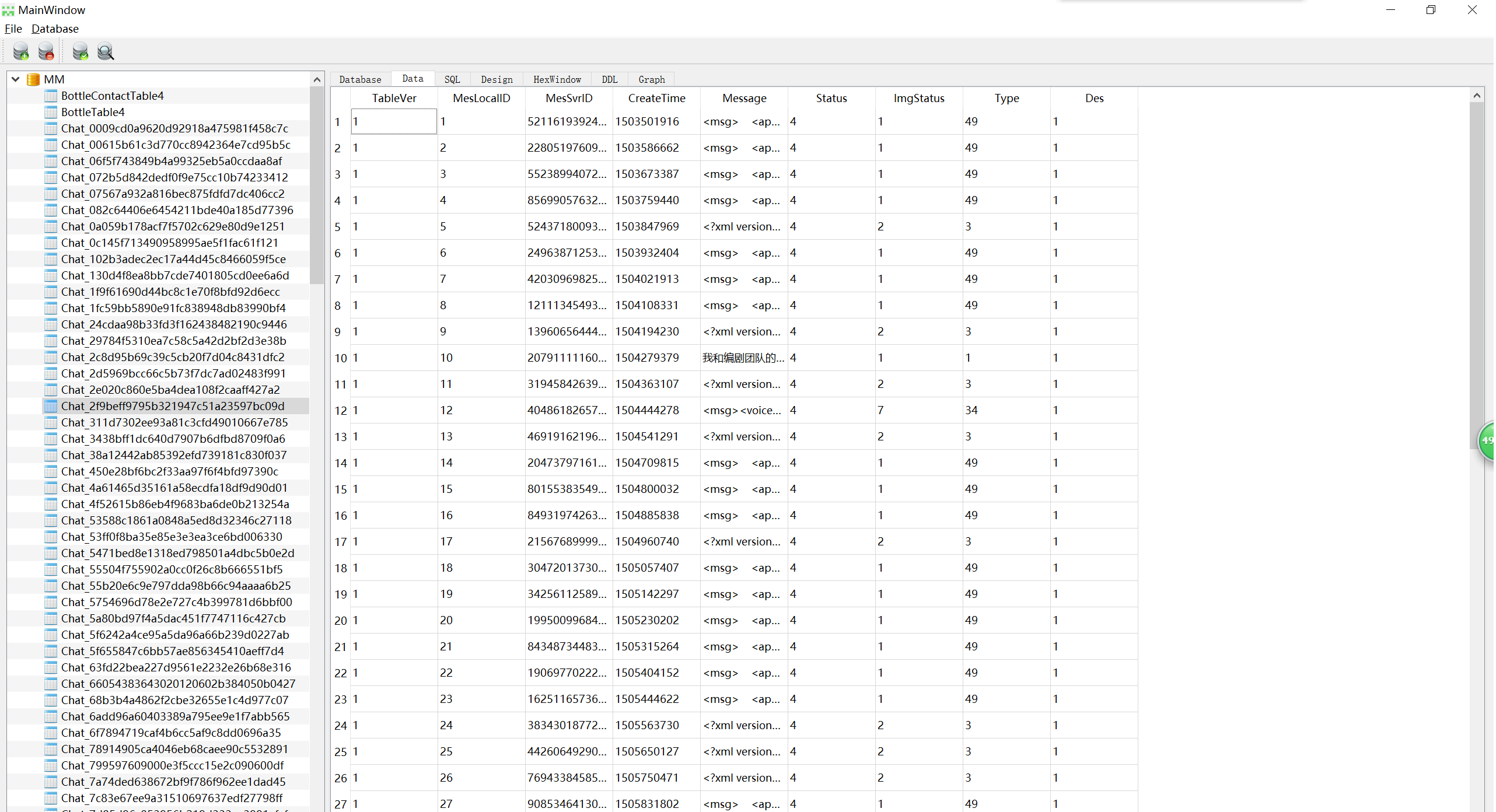This screenshot has width=1496, height=812.
Task: Click the ImgStatus column header
Action: pyautogui.click(x=920, y=98)
